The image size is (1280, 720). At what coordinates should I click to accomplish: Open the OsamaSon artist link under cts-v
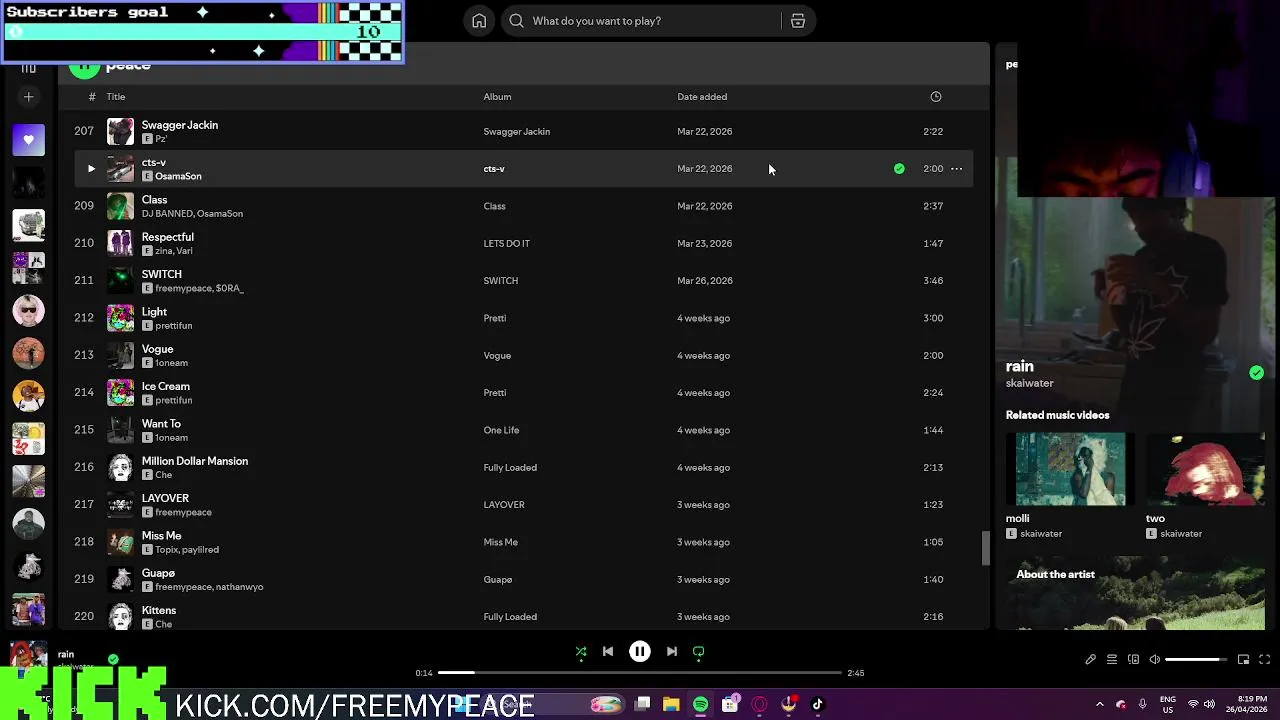pyautogui.click(x=178, y=177)
